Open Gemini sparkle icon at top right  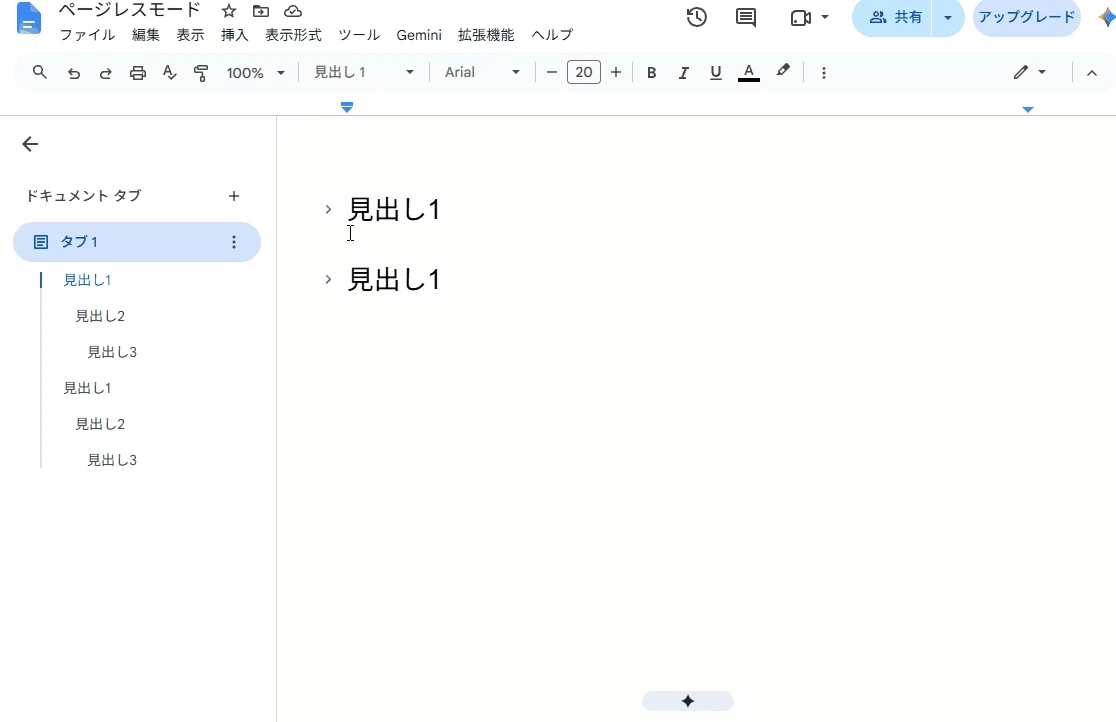[1107, 17]
